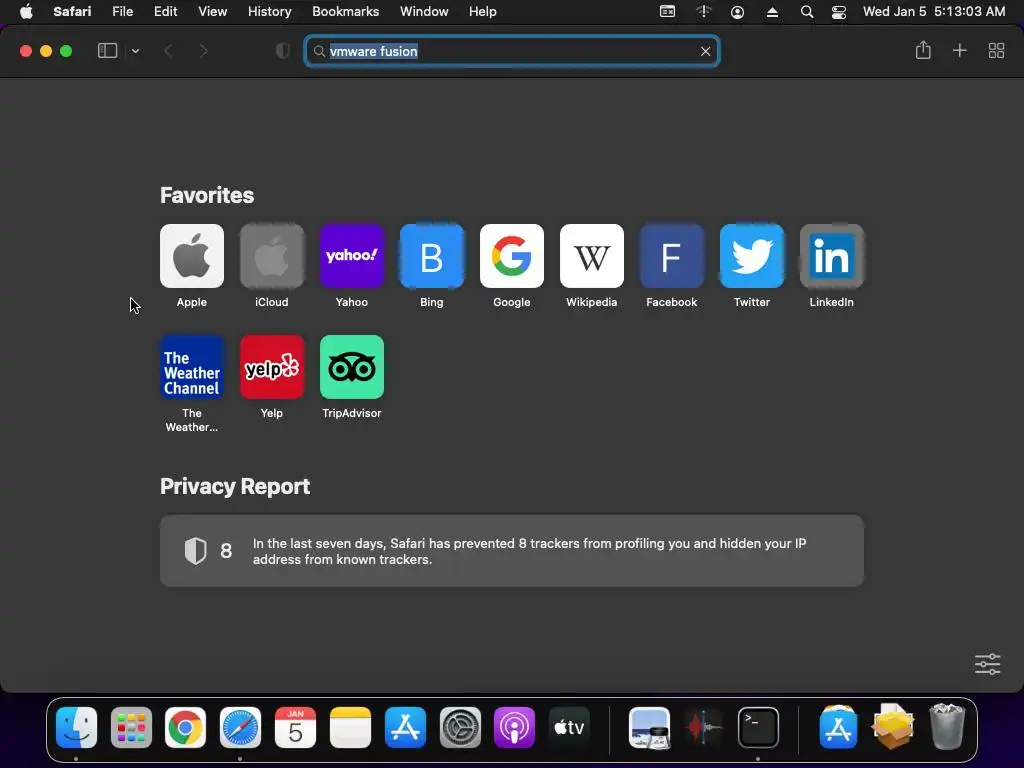
Task: Go back to previous page
Action: pyautogui.click(x=168, y=51)
